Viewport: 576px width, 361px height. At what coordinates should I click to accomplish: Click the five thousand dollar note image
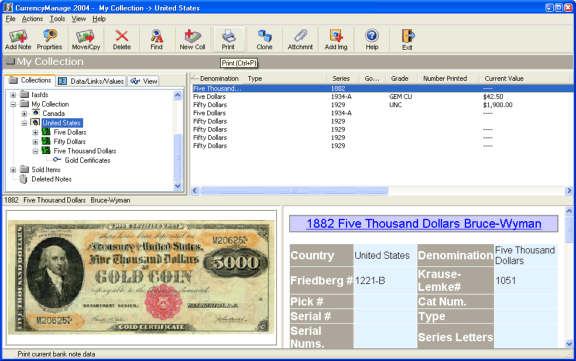point(141,278)
